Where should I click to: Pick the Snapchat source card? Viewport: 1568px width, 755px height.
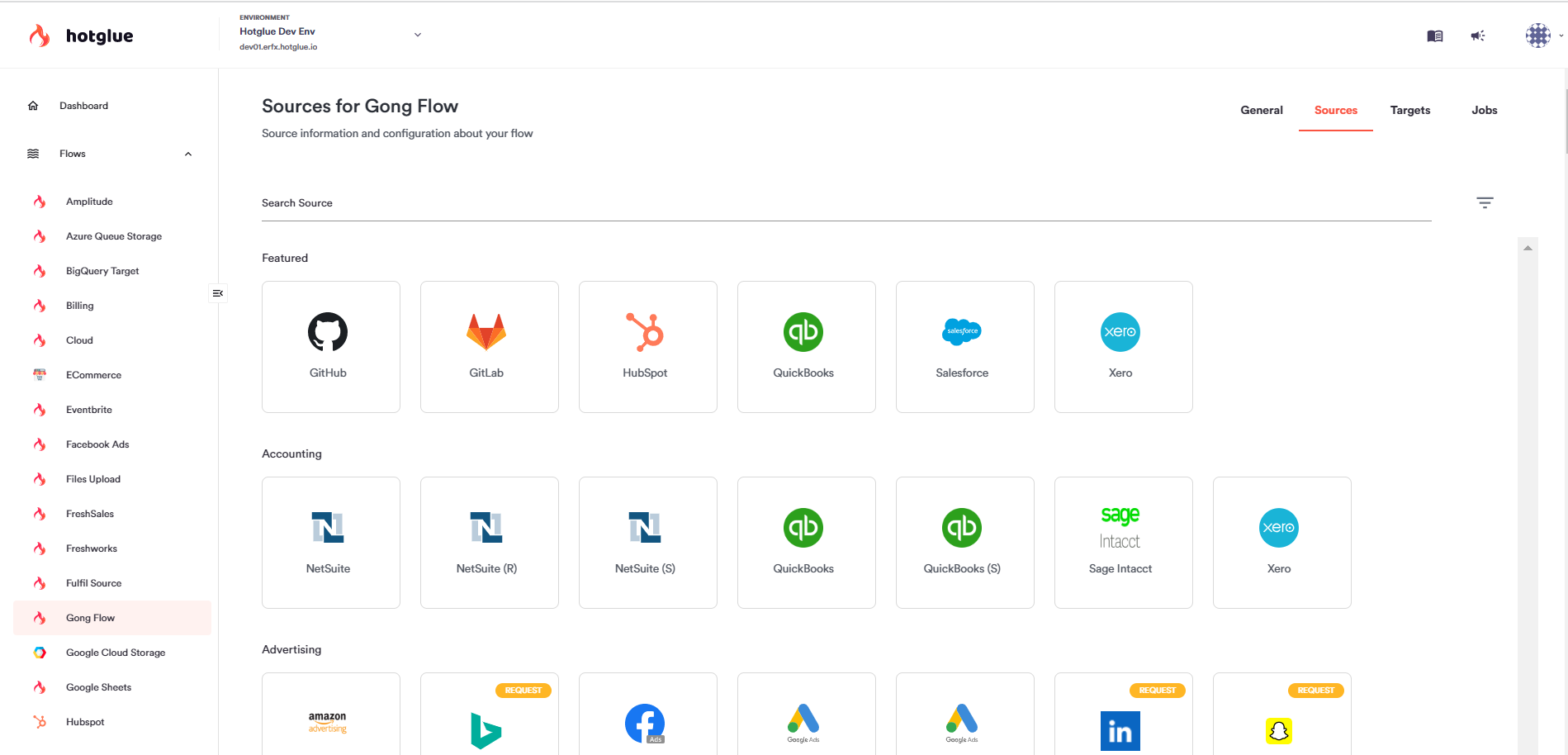click(1282, 715)
